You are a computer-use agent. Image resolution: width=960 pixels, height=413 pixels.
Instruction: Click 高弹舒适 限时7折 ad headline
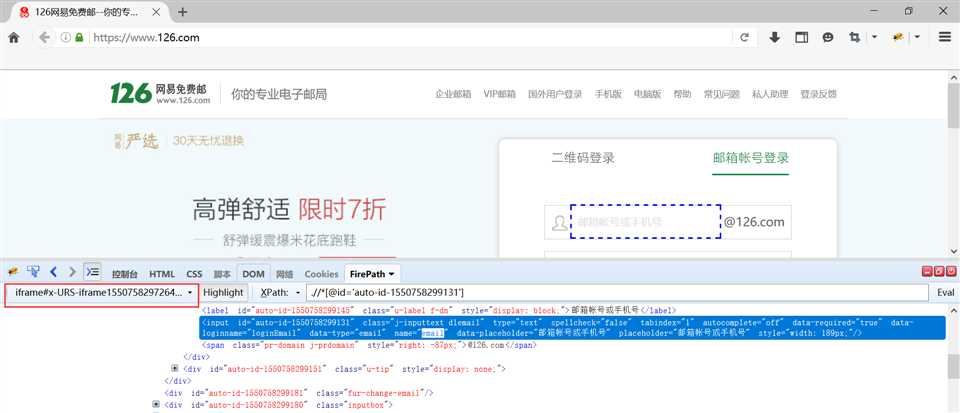point(289,210)
